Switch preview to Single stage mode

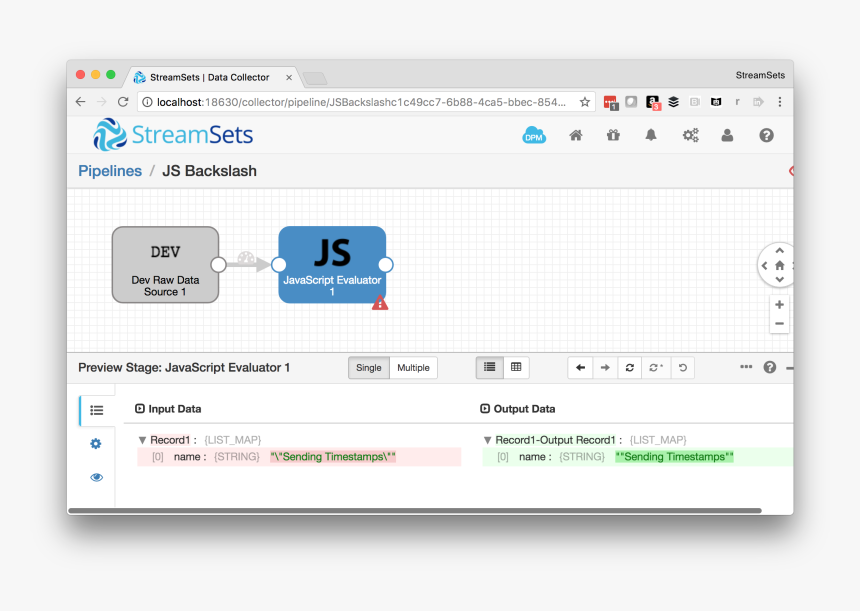(369, 368)
